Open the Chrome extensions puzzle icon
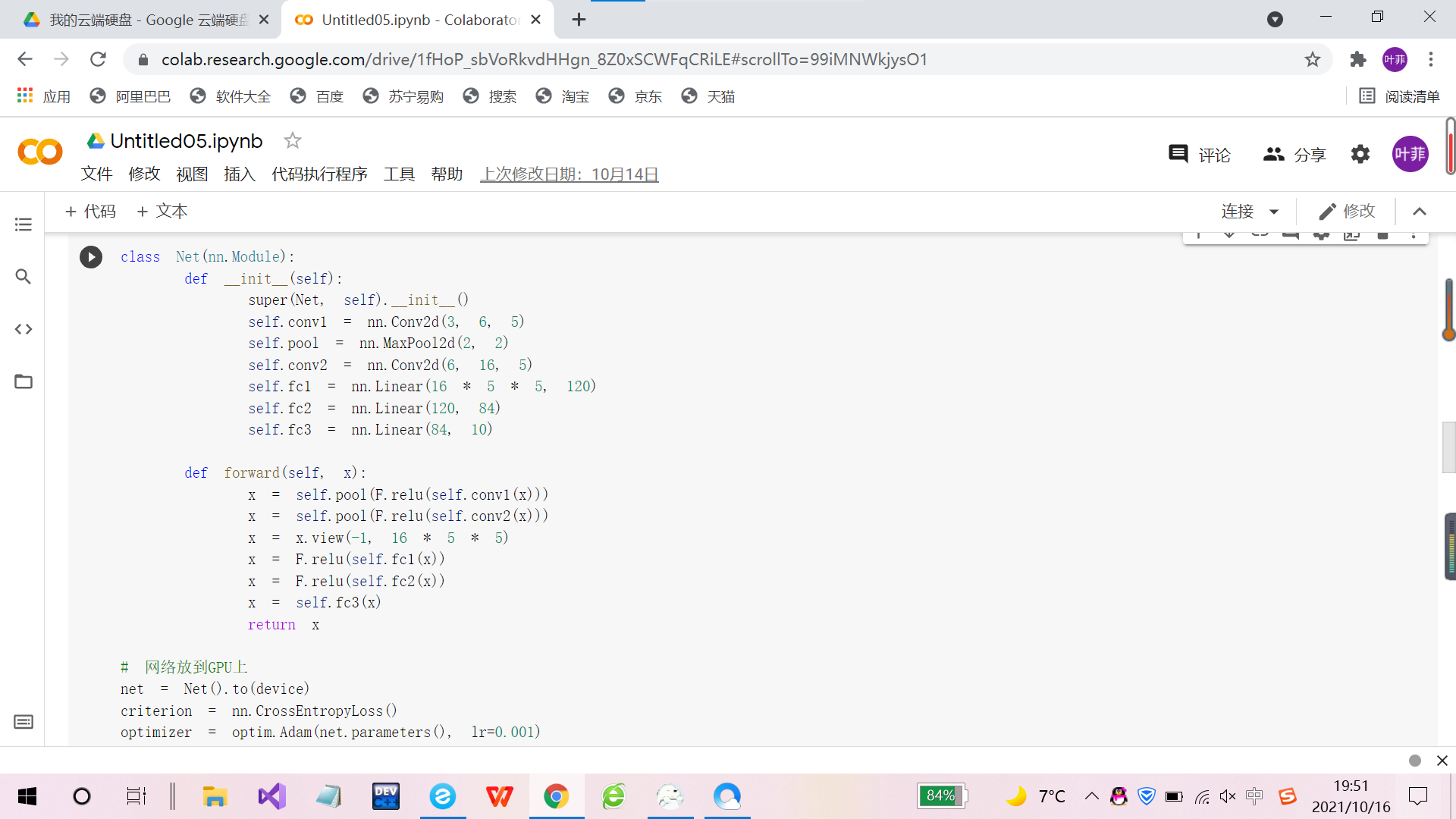This screenshot has width=1456, height=819. 1357,59
